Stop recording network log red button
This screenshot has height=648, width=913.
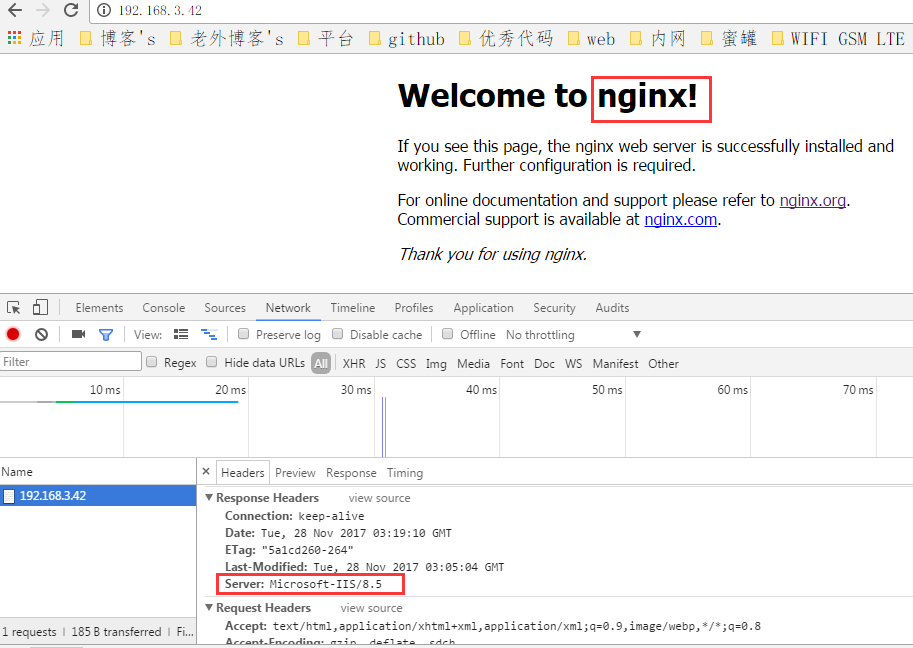click(x=13, y=334)
